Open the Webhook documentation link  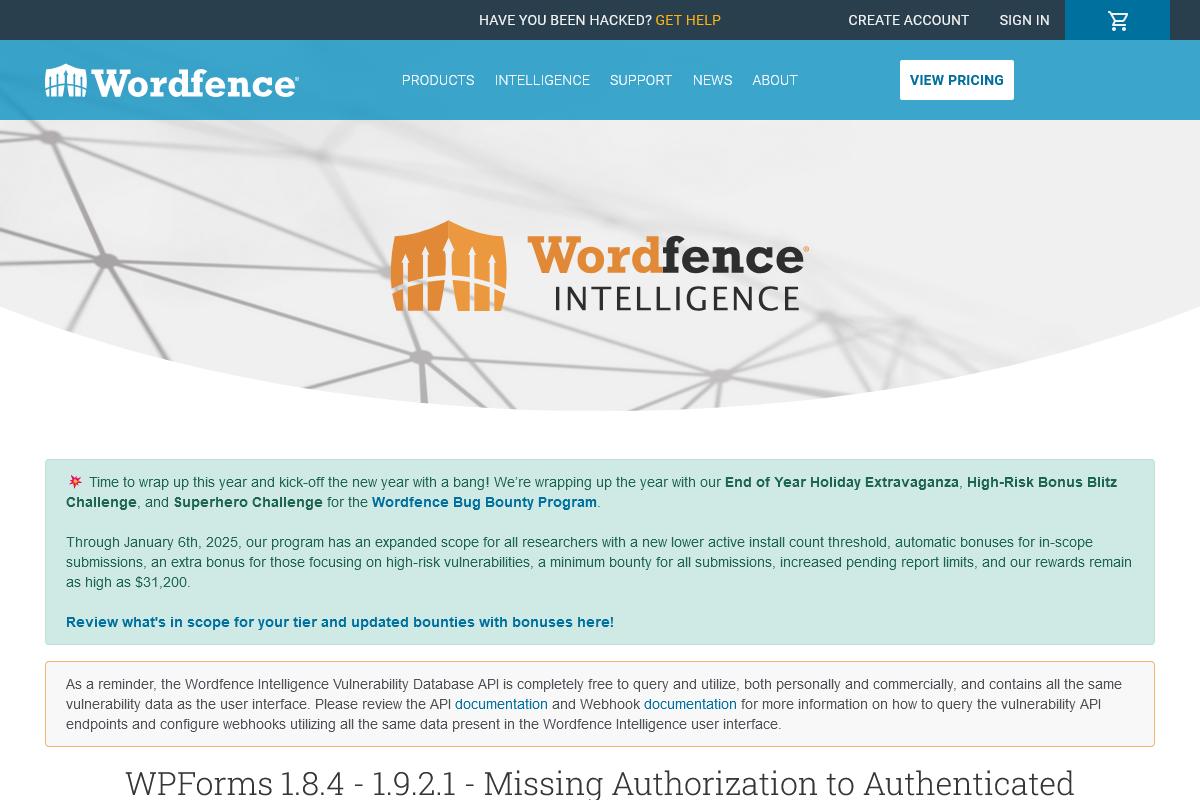(690, 704)
